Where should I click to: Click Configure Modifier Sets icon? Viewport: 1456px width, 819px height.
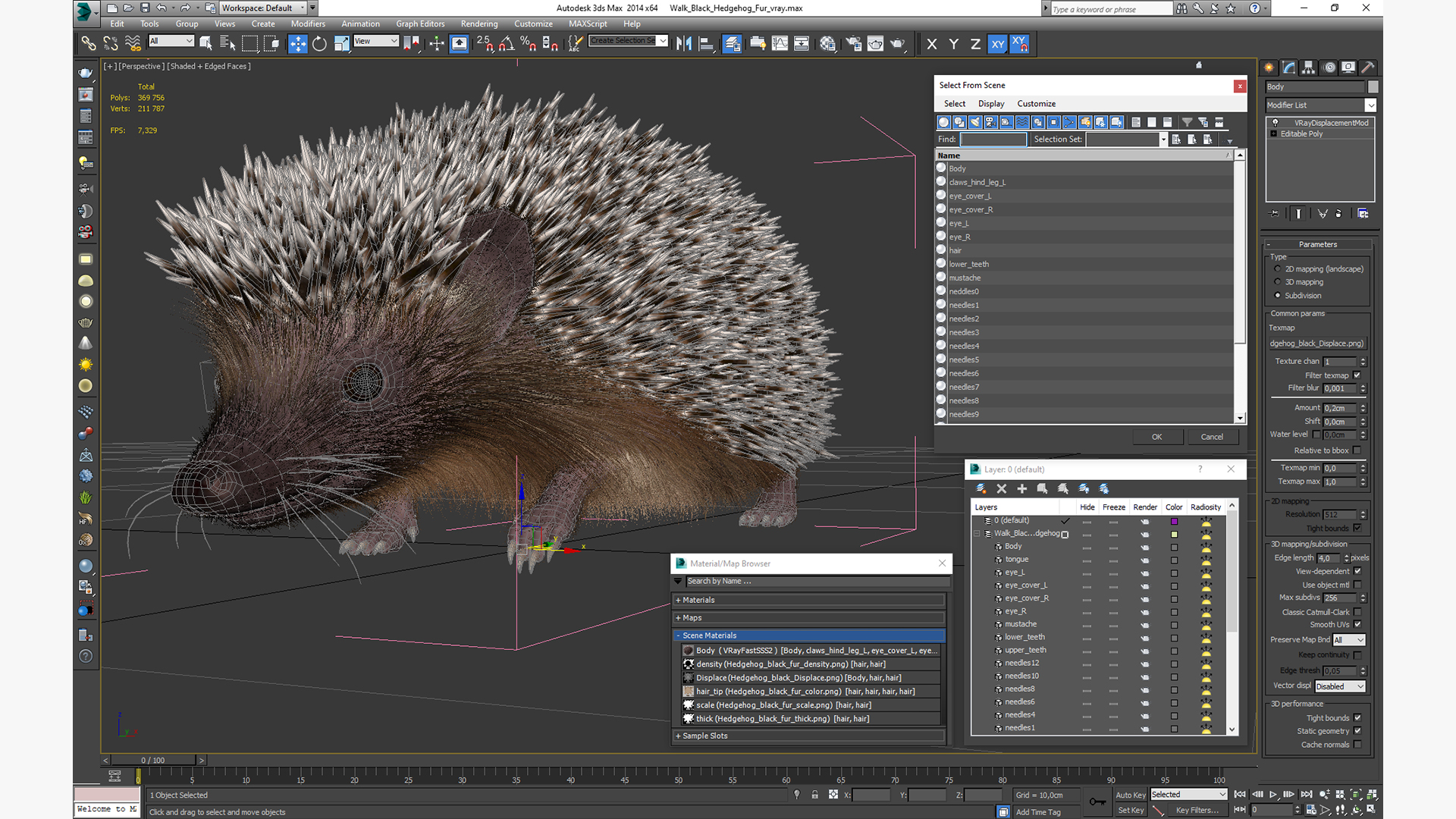coord(1363,214)
